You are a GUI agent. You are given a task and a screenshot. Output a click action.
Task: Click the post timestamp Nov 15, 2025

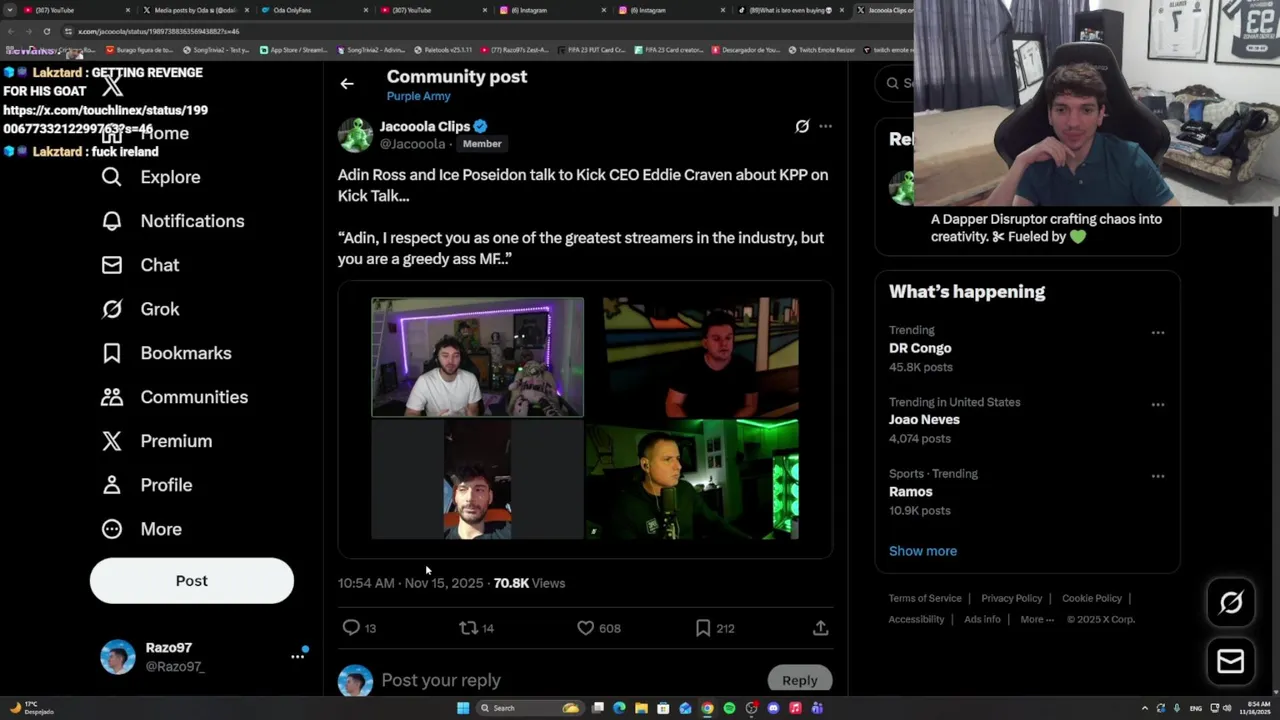coord(443,583)
